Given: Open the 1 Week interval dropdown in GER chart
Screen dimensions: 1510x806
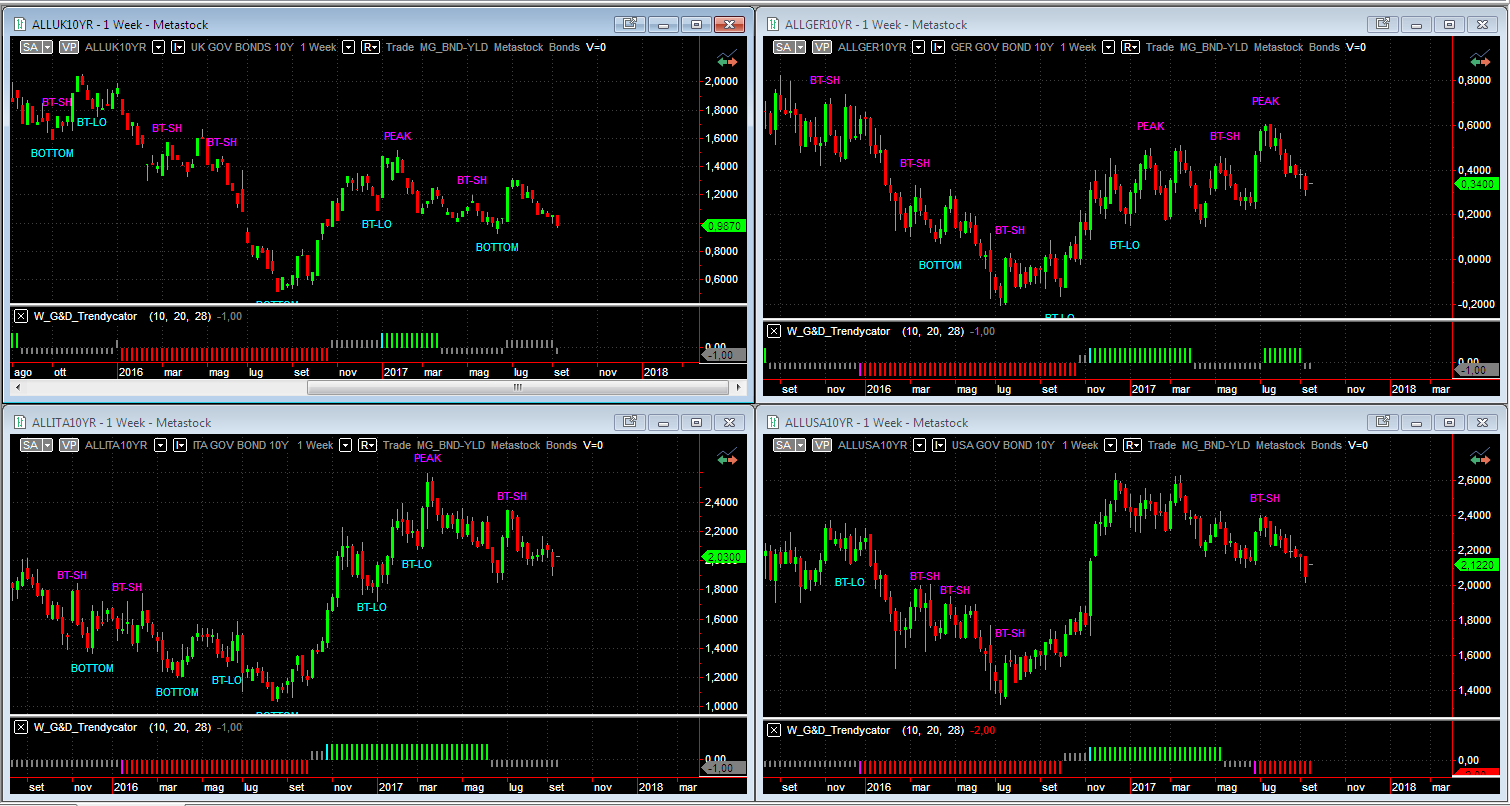Looking at the screenshot, I should coord(1109,47).
